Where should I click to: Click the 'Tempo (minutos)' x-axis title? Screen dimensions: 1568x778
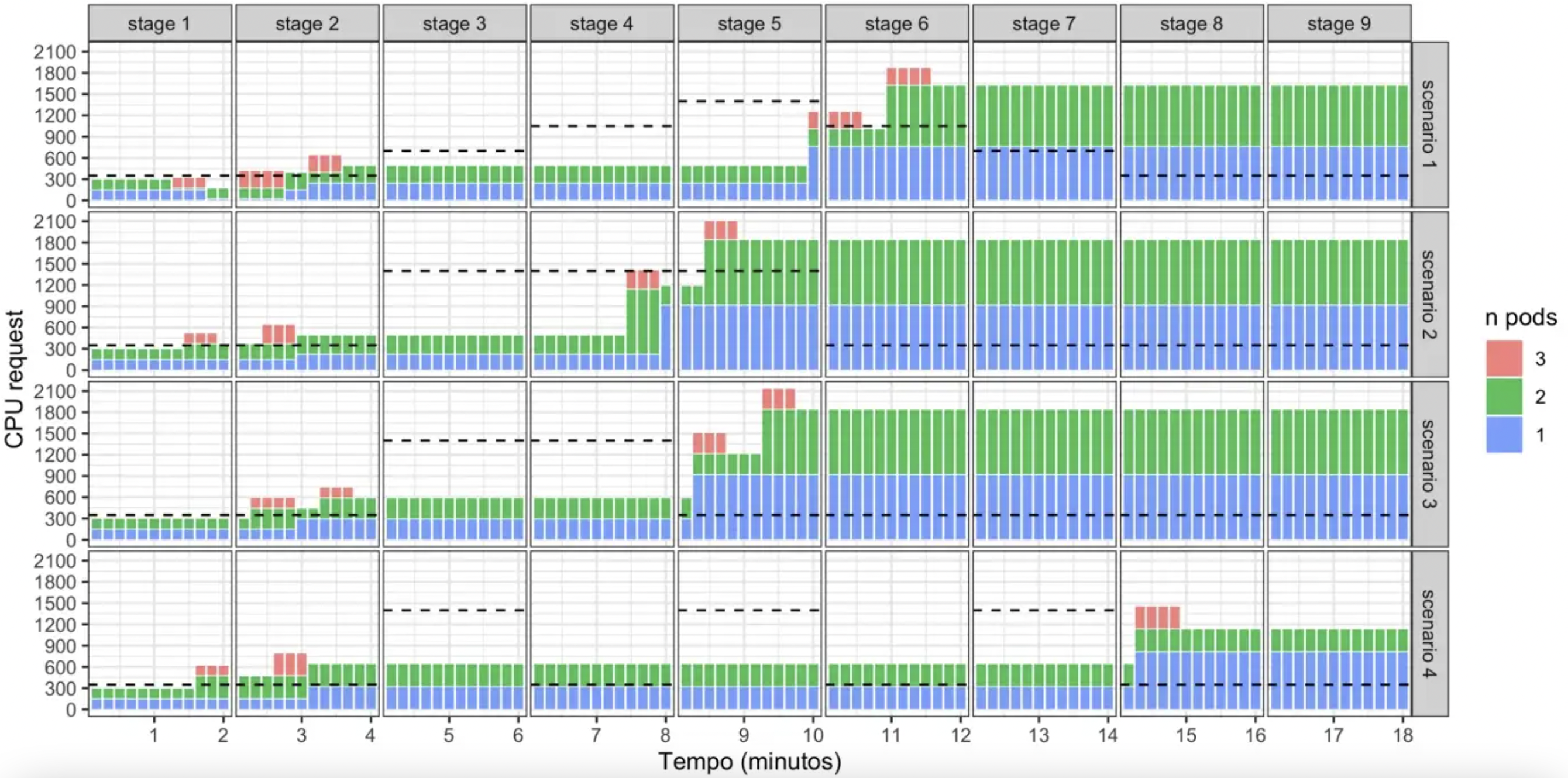(750, 761)
